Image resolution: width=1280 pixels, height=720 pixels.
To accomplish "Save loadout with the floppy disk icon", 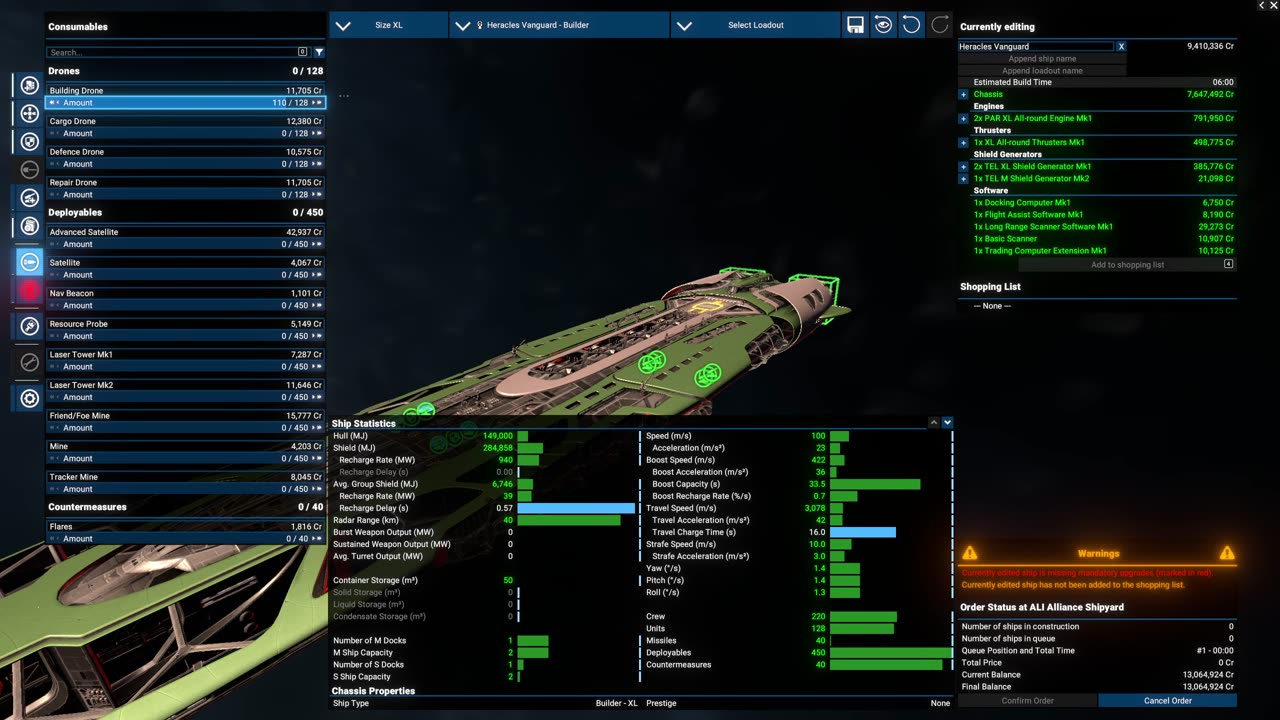I will point(855,25).
